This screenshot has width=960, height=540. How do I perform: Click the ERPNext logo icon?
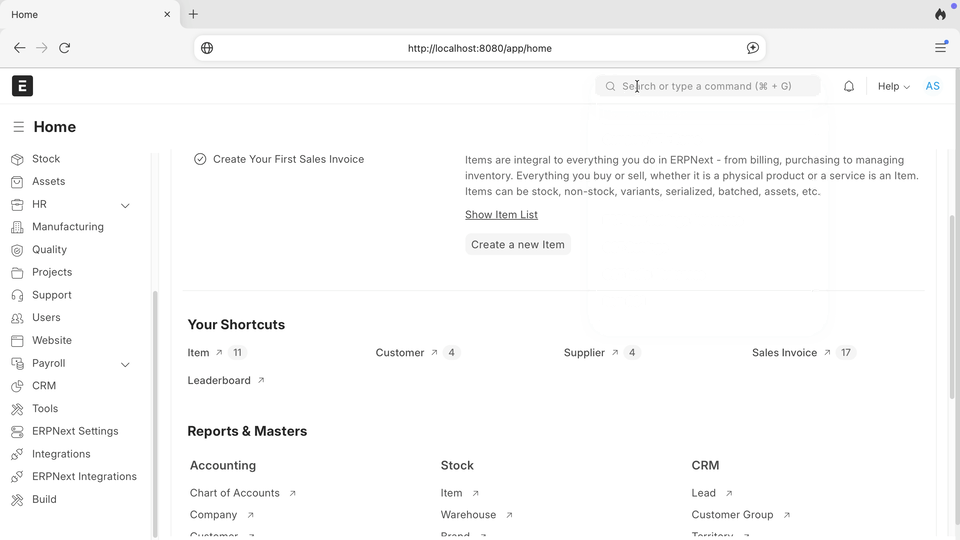click(x=22, y=86)
